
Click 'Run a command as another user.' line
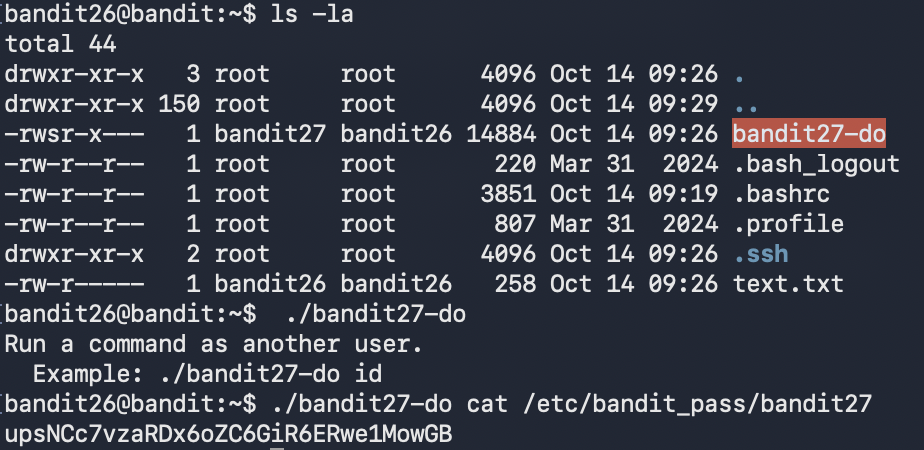pos(214,345)
